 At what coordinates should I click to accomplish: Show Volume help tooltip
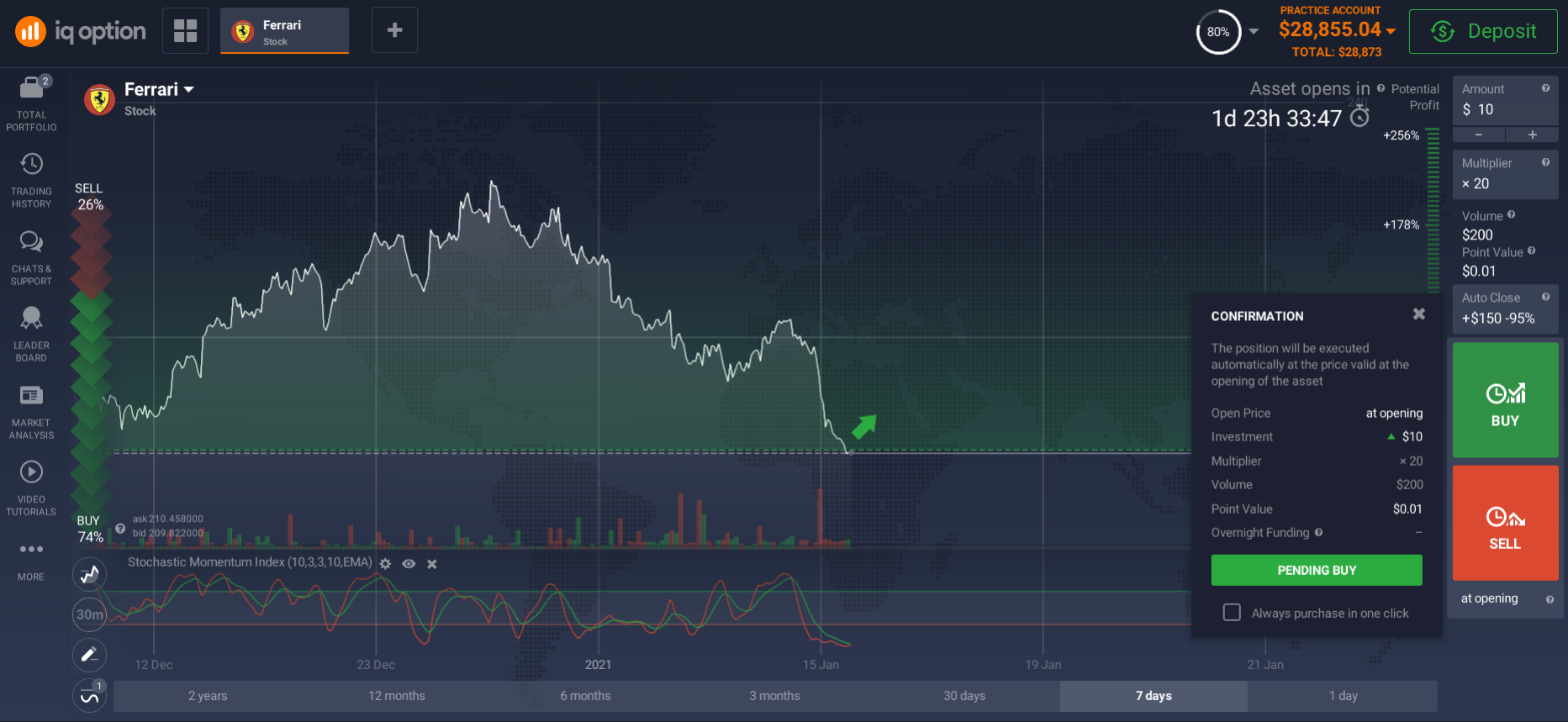[x=1511, y=215]
